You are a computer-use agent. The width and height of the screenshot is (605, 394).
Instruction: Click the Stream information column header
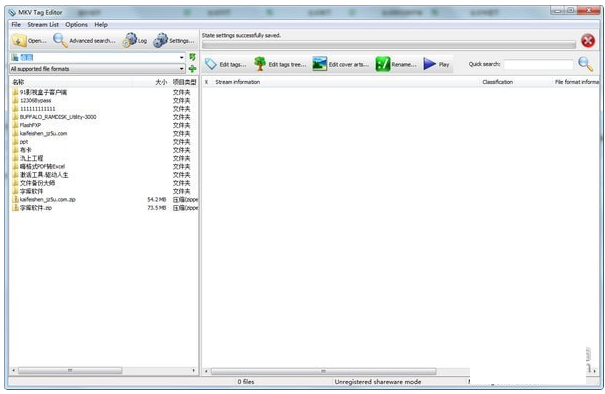pos(237,82)
